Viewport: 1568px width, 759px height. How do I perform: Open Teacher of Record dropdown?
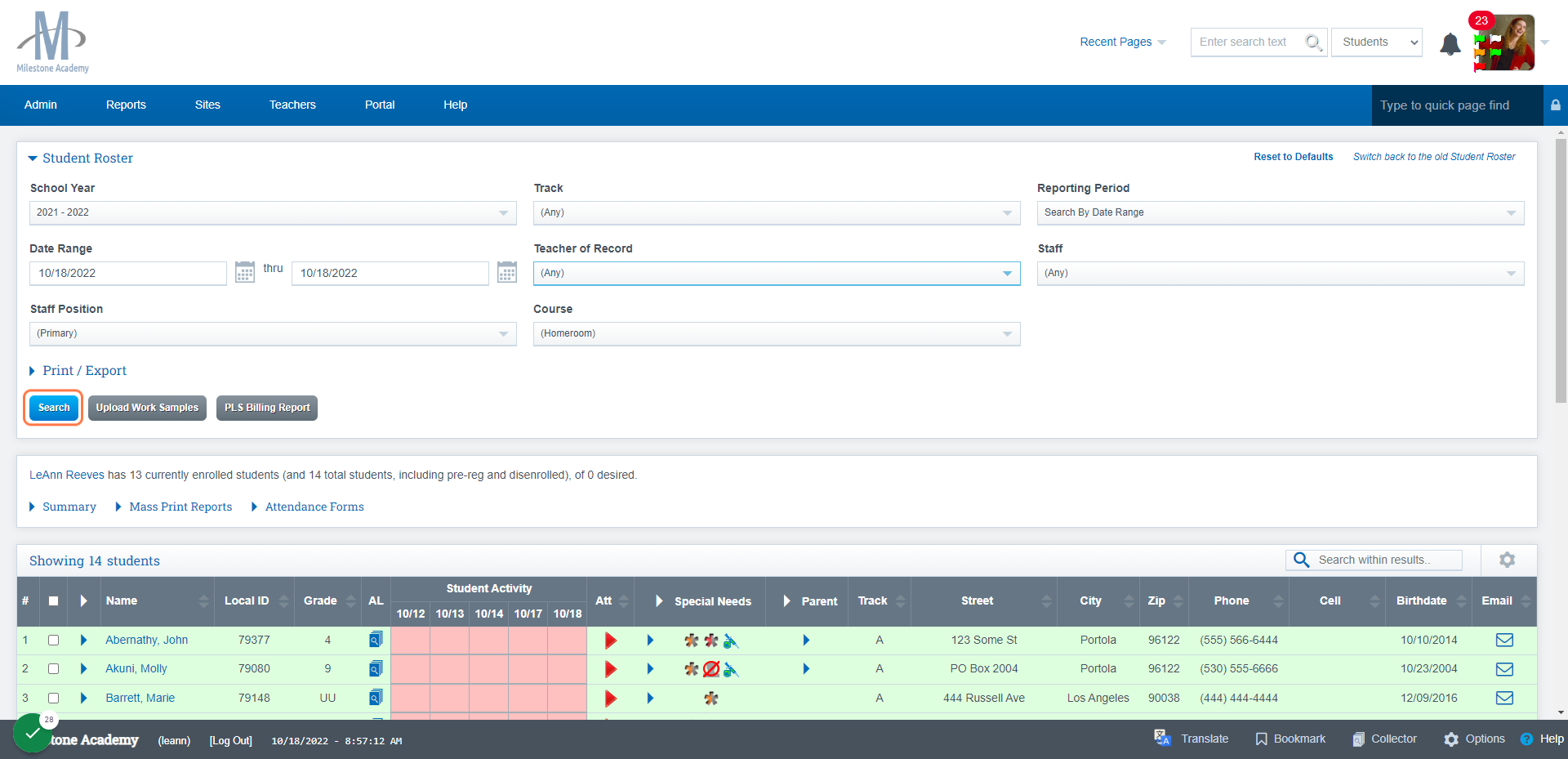click(x=777, y=273)
